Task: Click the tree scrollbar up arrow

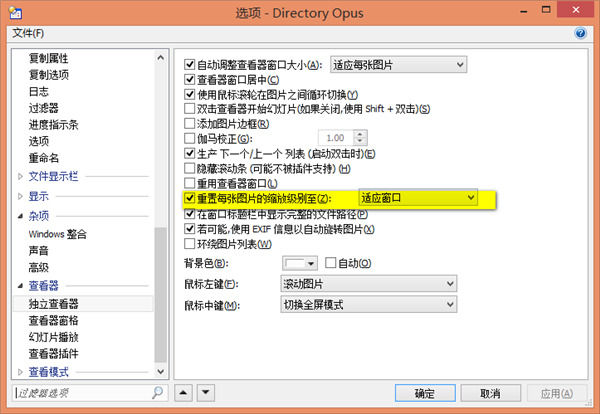Action: [161, 58]
